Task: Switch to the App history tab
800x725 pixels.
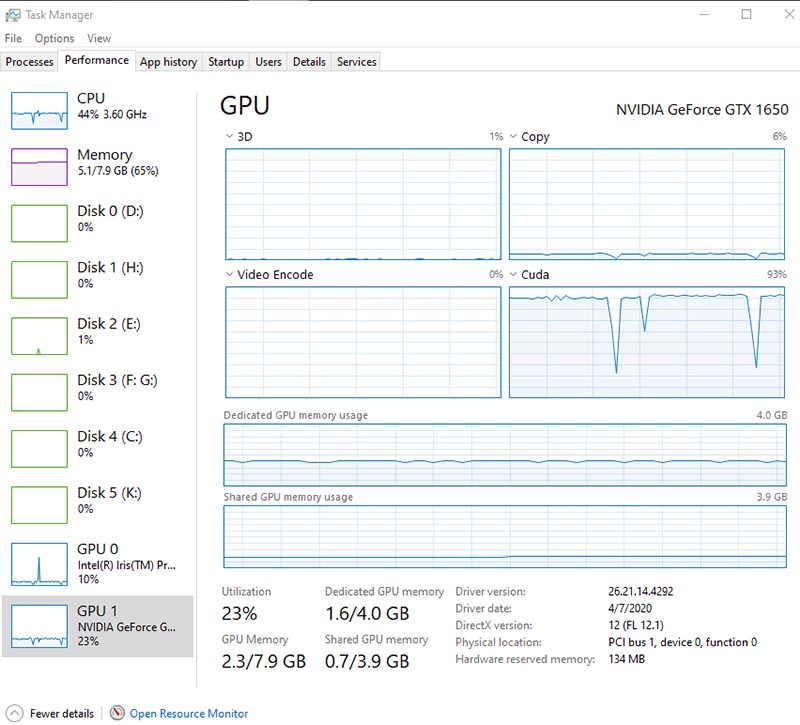Action: 169,62
